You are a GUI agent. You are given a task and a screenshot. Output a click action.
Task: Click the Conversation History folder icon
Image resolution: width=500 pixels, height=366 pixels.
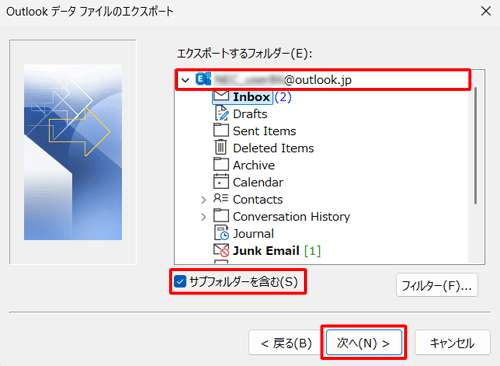click(221, 216)
